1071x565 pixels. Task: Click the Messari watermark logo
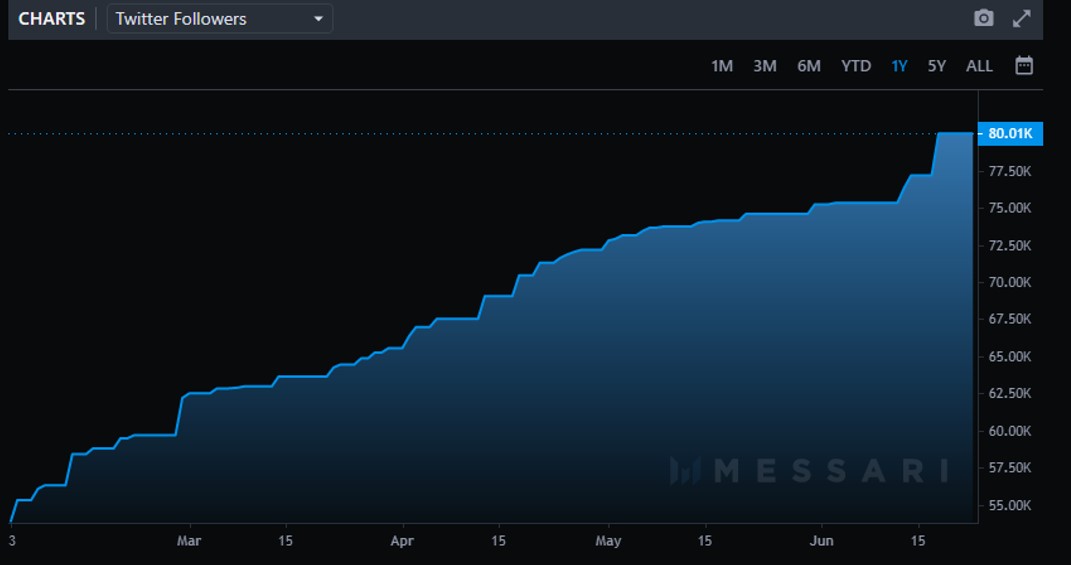pos(808,470)
